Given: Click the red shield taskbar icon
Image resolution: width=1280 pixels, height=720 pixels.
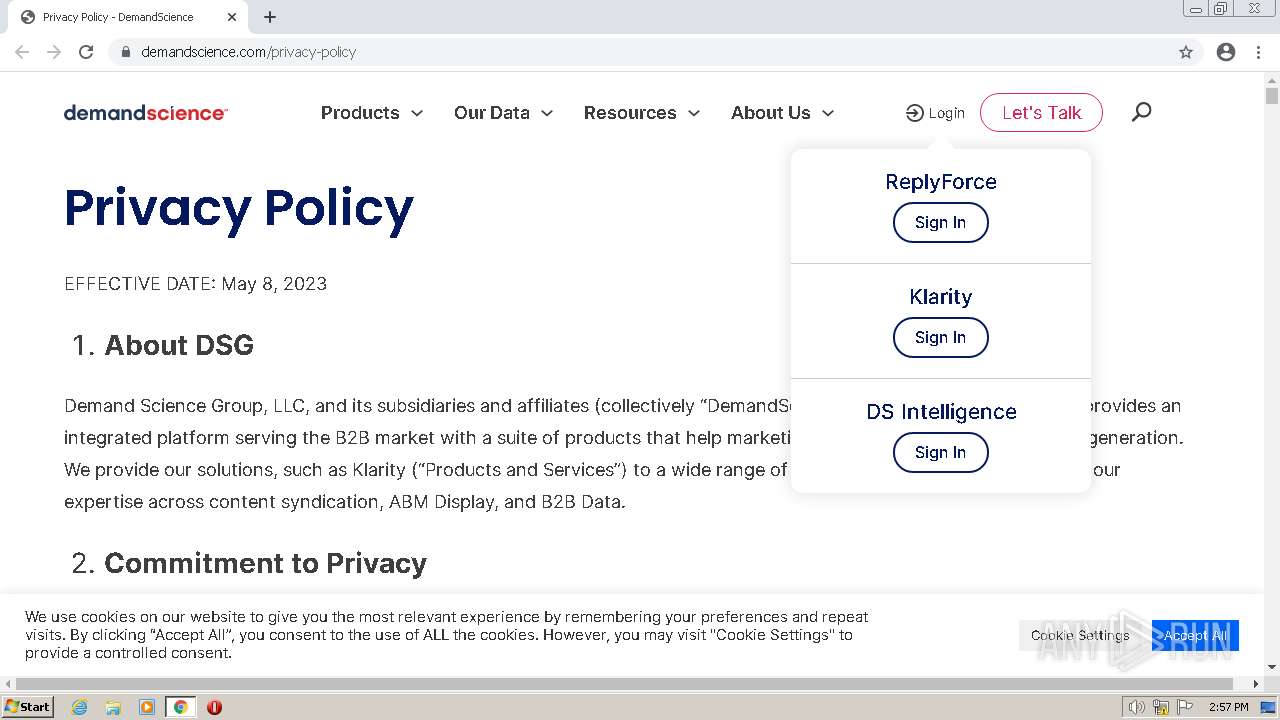Looking at the screenshot, I should click(x=214, y=707).
